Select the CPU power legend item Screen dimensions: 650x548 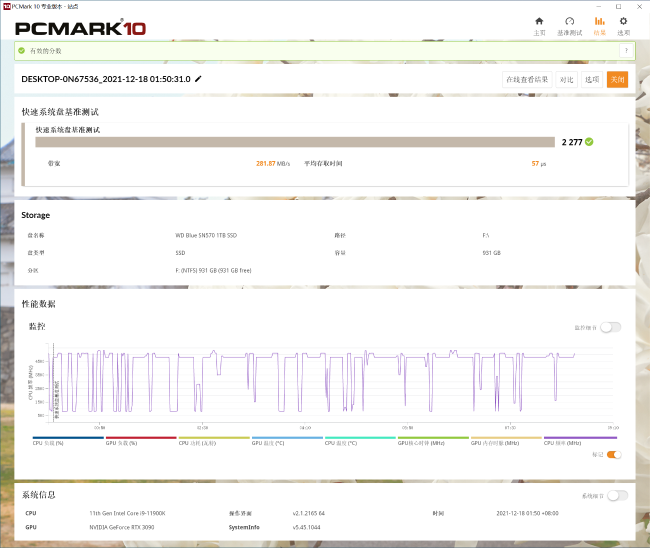(x=214, y=441)
